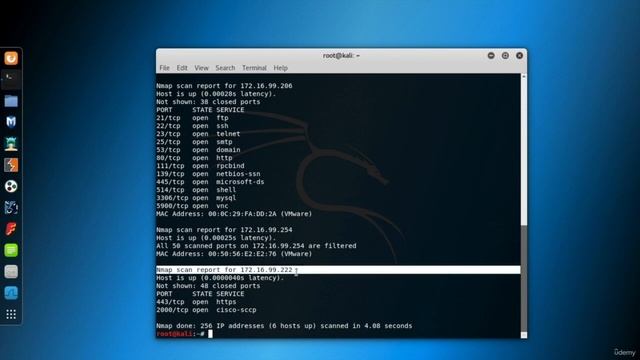Open Burp Suite from the dock
This screenshot has width=640, height=360.
coord(11,165)
